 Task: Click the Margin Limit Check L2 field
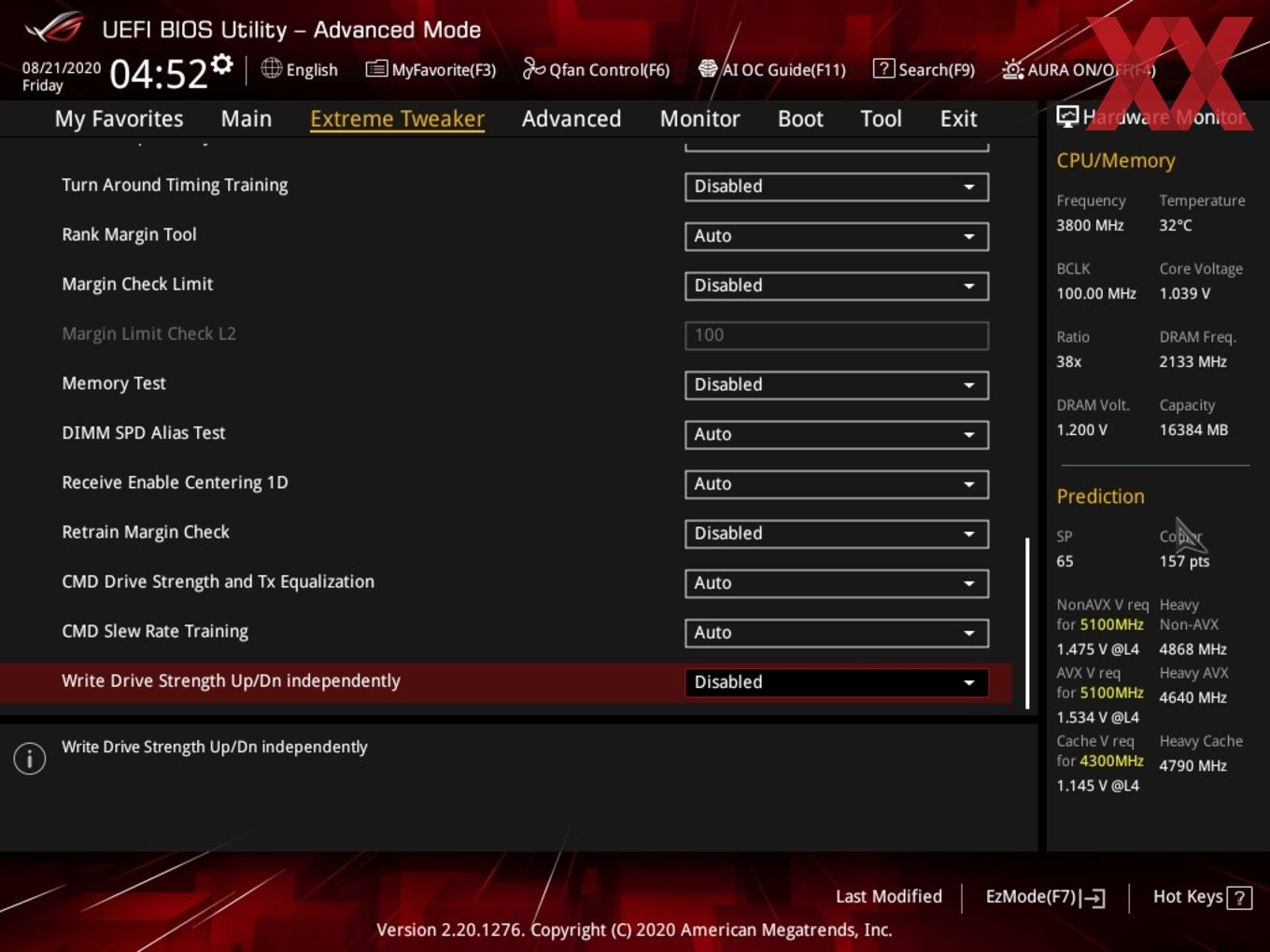pyautogui.click(x=837, y=335)
